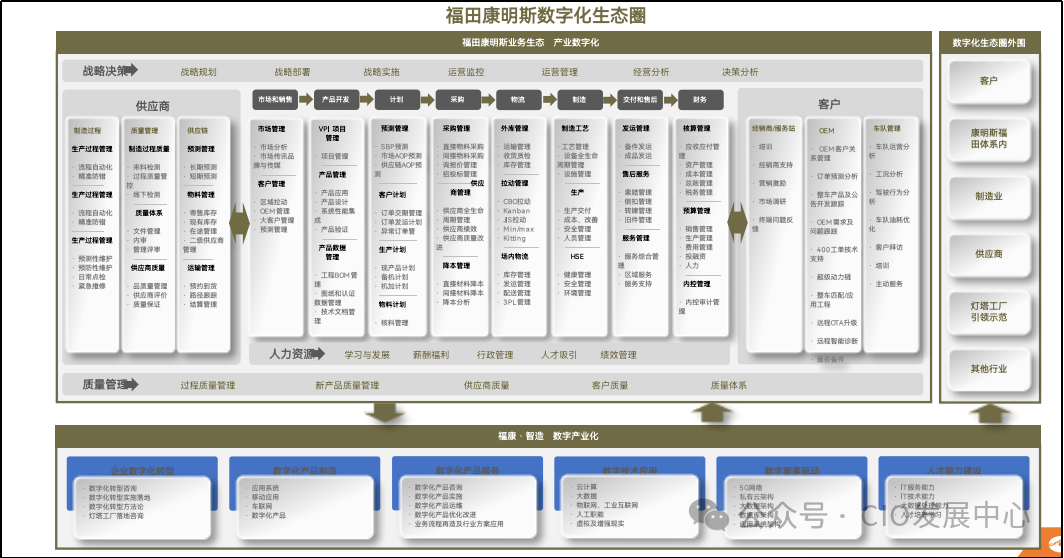Select the 采购管理 column heading

(x=456, y=128)
